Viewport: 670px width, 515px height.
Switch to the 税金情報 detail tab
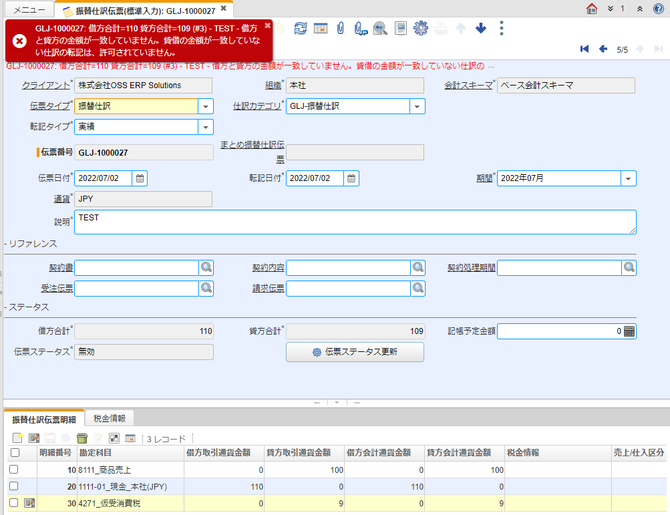[109, 418]
